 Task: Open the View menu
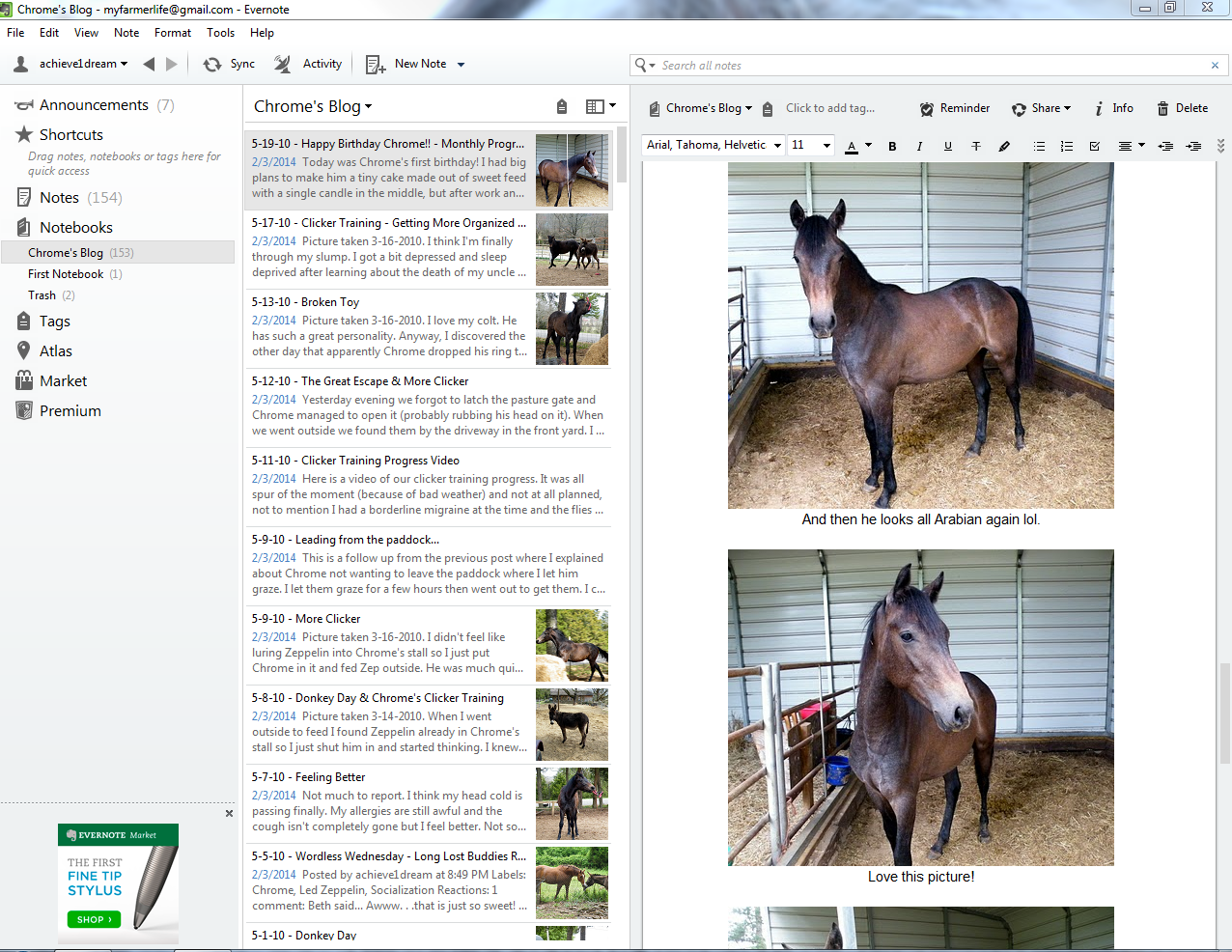(x=86, y=32)
